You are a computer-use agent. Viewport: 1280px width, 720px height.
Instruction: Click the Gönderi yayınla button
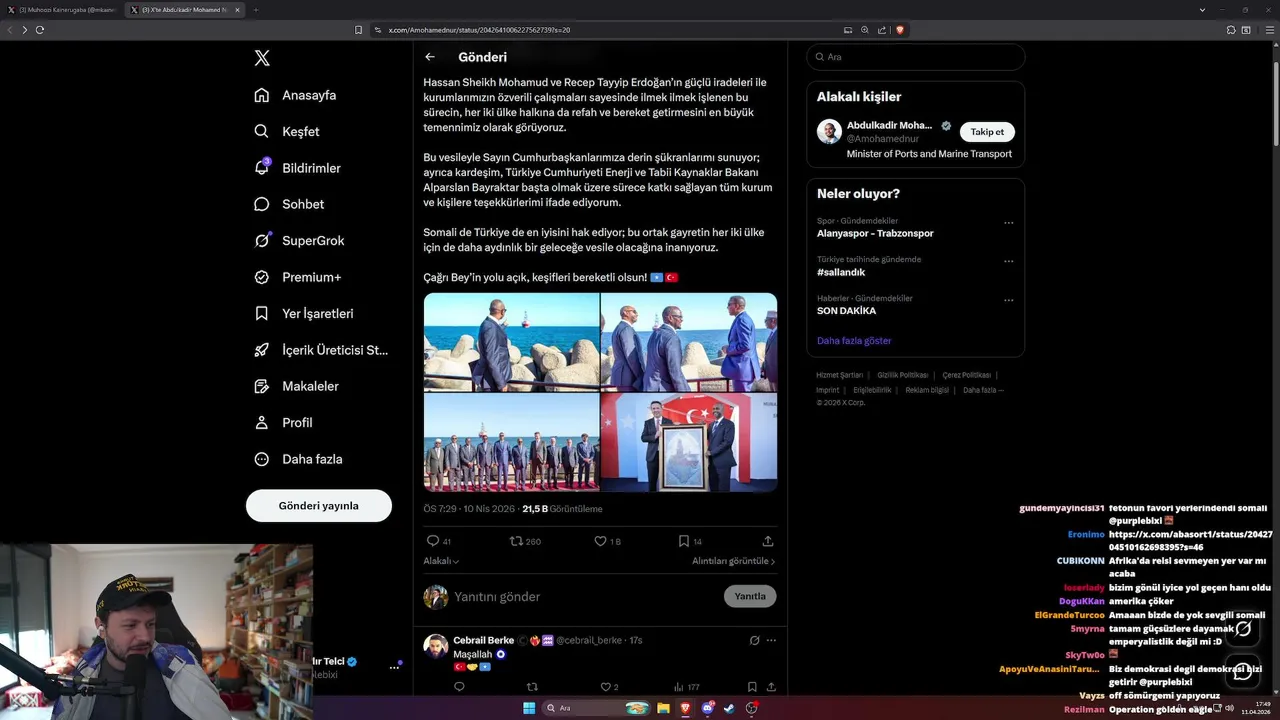click(x=319, y=506)
